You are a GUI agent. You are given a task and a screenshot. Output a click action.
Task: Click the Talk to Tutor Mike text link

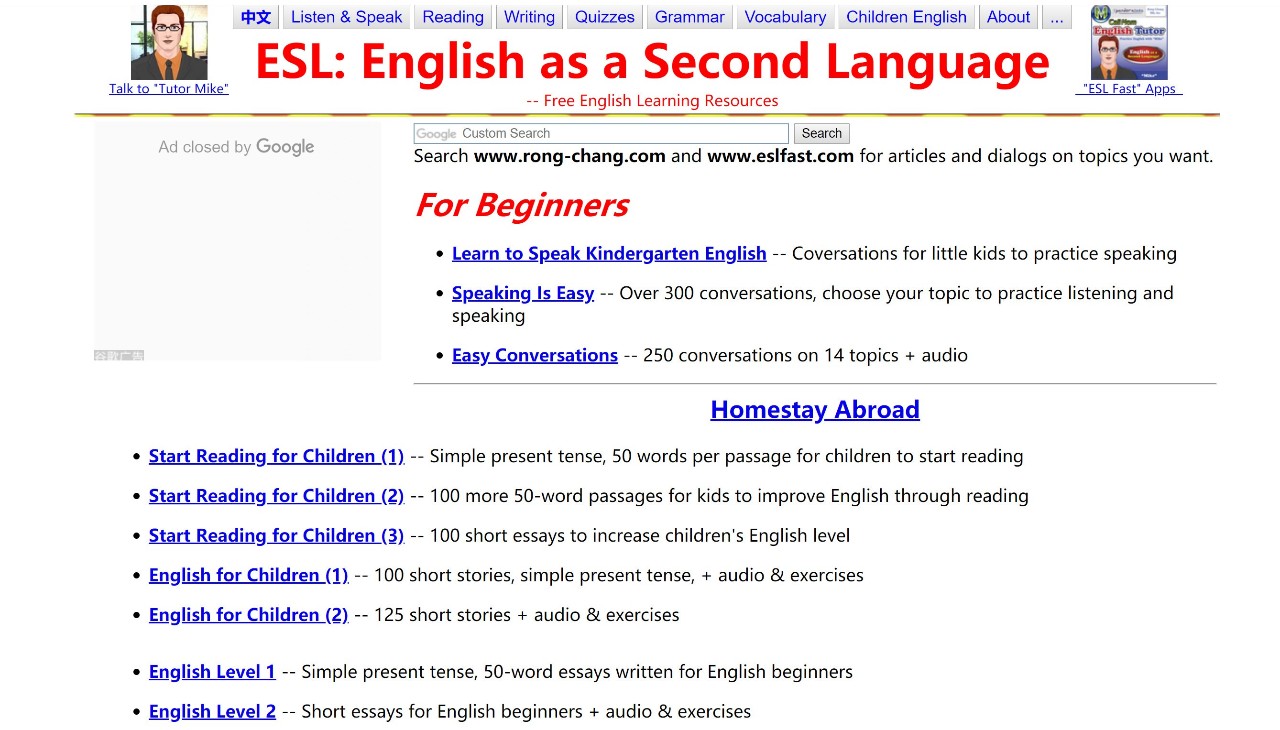point(169,89)
